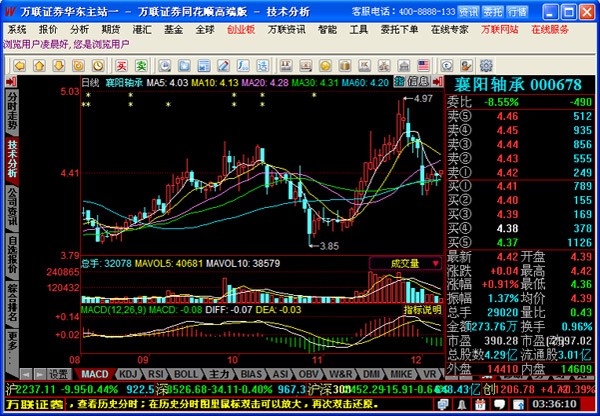Click the cascading windows icon in status bar
Screen dimensions: 600x416
click(x=443, y=404)
